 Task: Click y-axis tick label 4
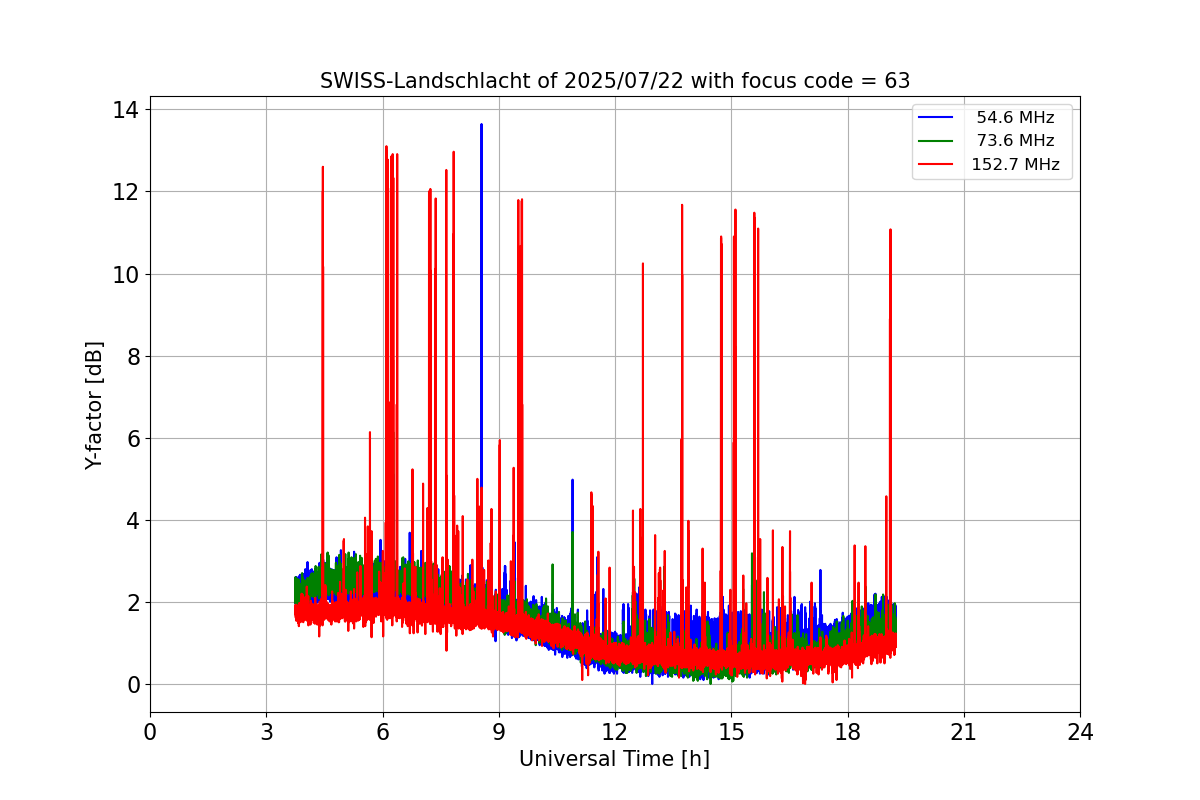pos(134,520)
